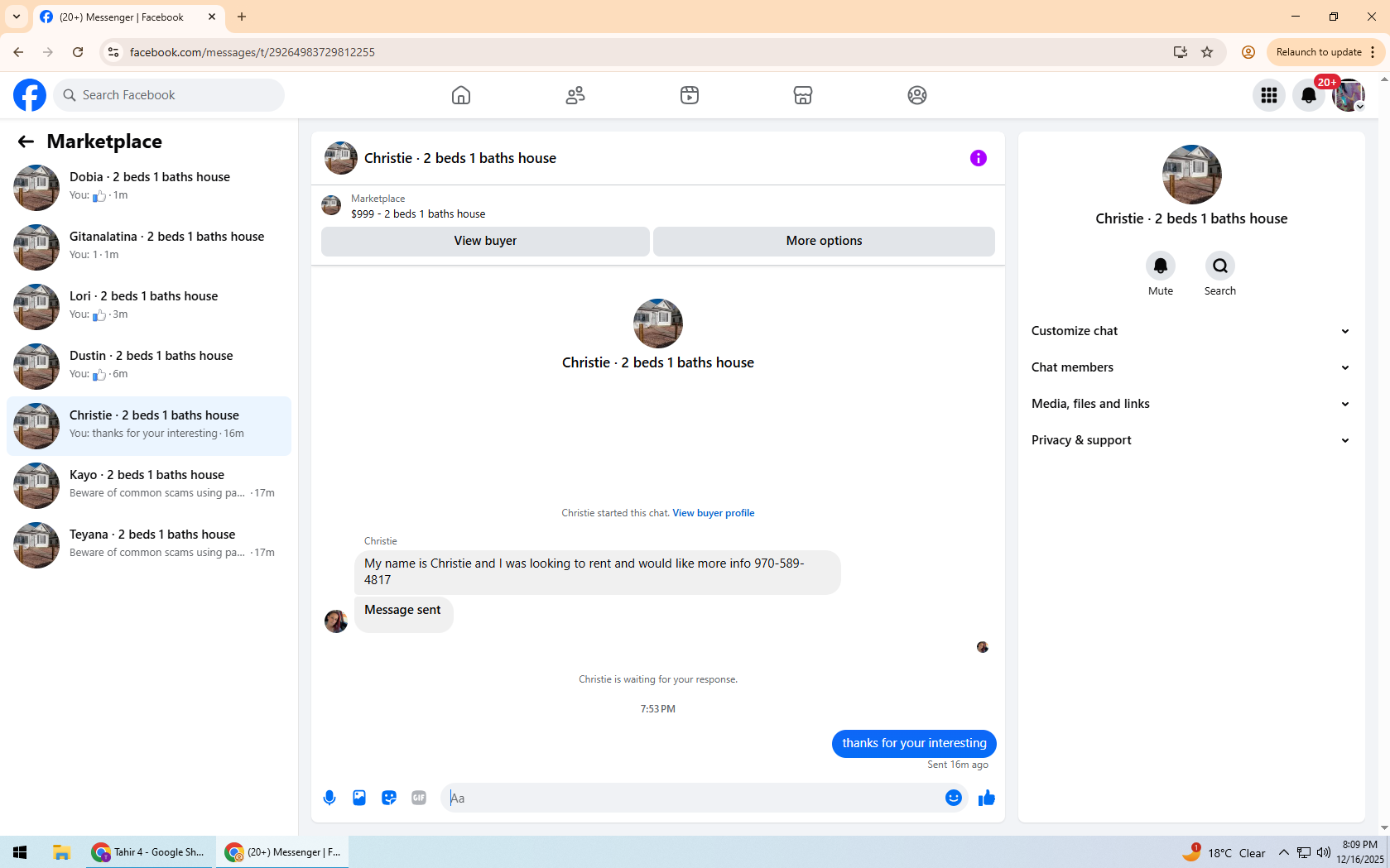Open the Friends icon in top navigation
The width and height of the screenshot is (1390, 868).
click(575, 95)
